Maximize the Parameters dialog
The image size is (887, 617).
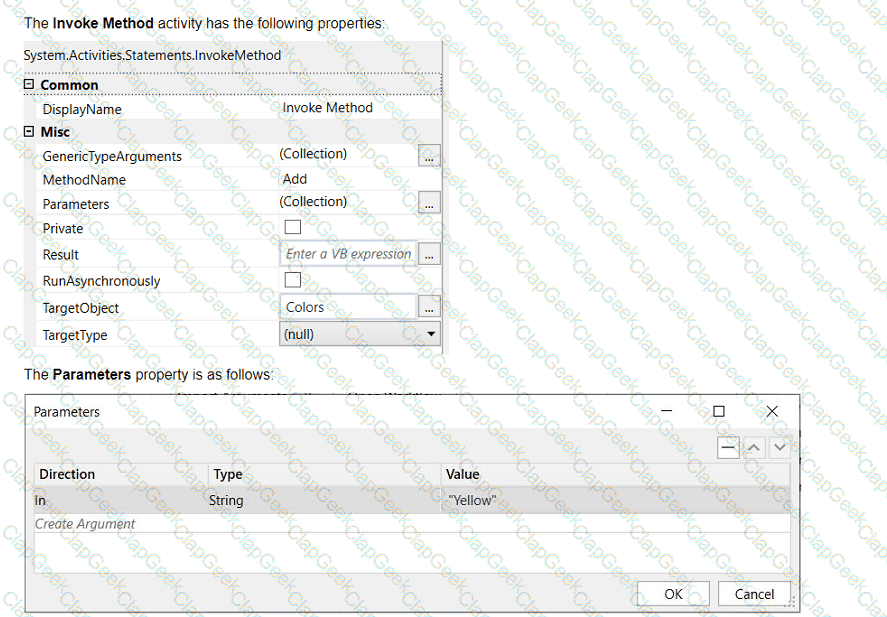(718, 411)
